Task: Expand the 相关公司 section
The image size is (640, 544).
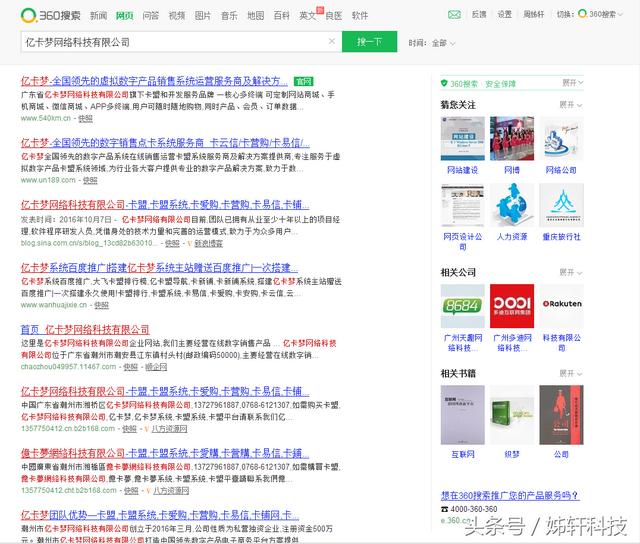Action: click(x=571, y=272)
